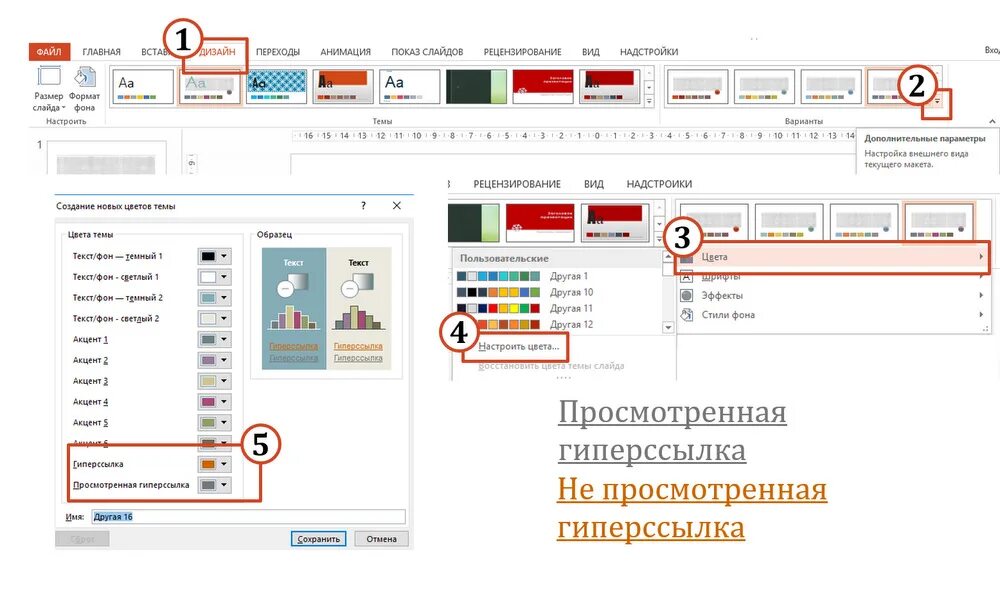Open the Шрифты submenu
This screenshot has height=601, width=1000.
[832, 276]
